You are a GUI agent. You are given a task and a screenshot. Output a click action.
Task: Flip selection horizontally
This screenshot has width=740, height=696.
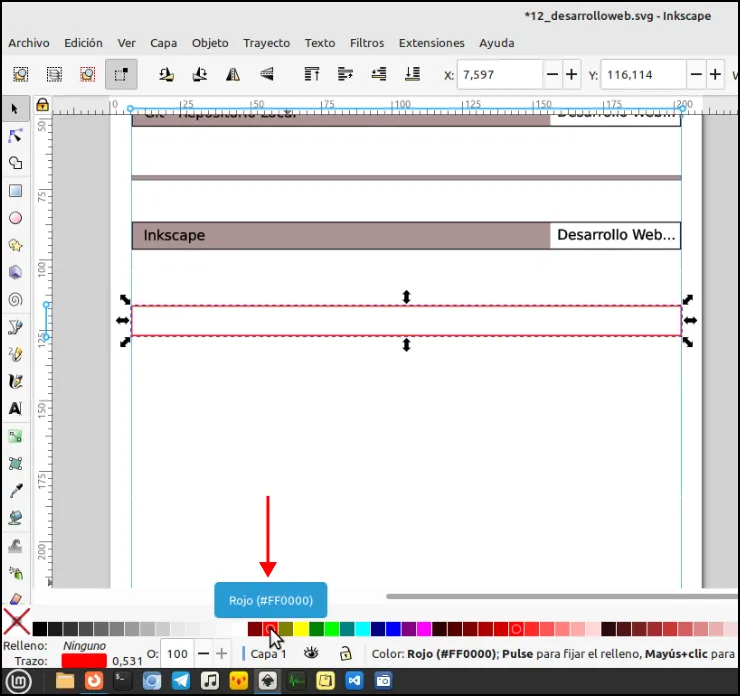(x=233, y=75)
